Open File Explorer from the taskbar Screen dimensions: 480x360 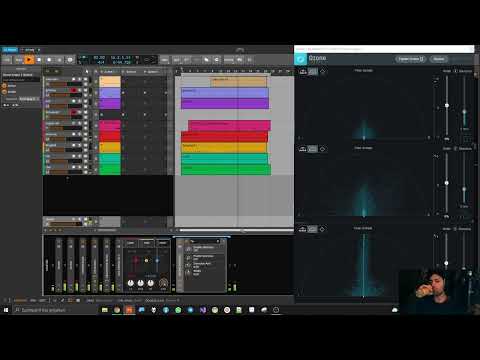(105, 310)
